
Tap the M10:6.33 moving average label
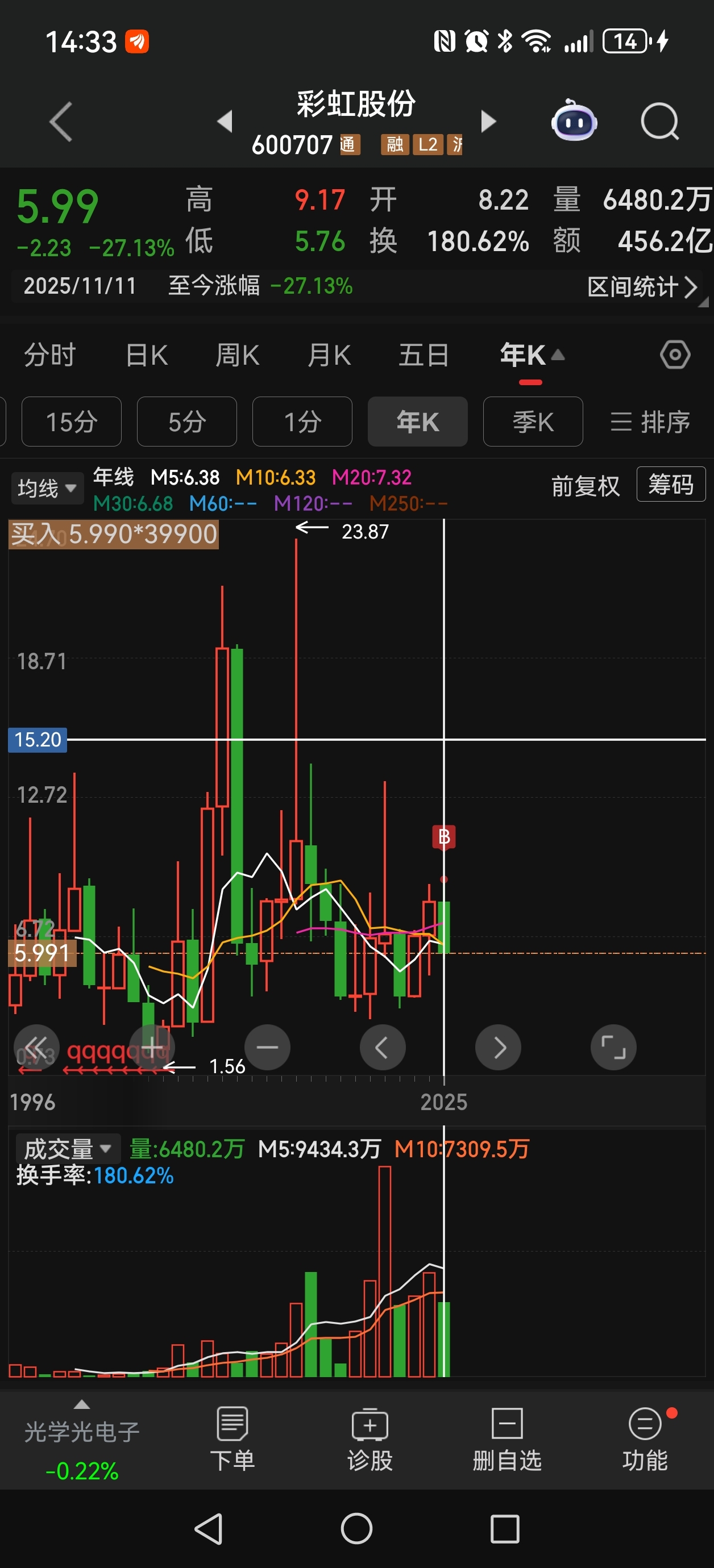click(x=275, y=478)
